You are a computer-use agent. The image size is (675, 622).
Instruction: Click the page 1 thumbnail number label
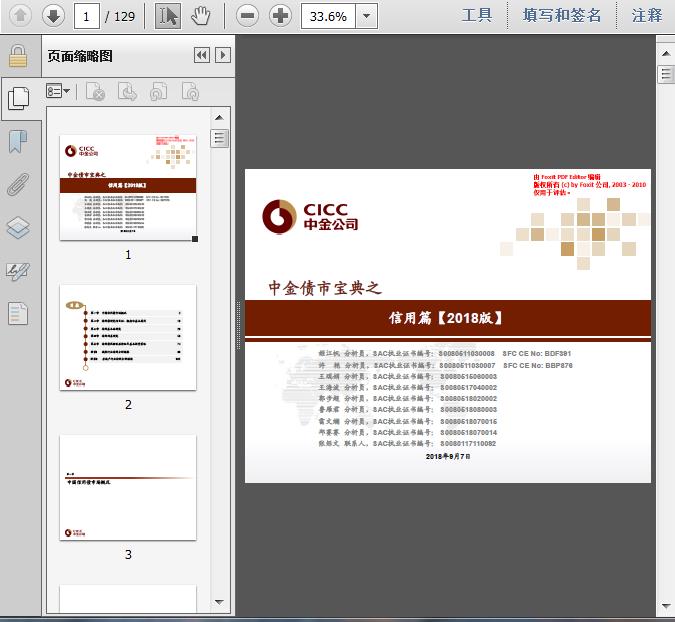[x=128, y=255]
